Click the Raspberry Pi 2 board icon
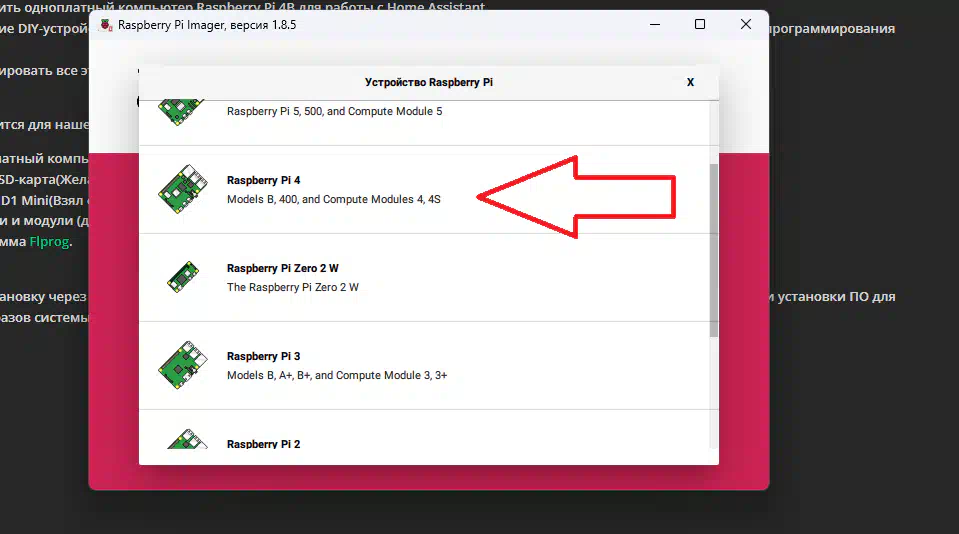Image resolution: width=959 pixels, height=534 pixels. (187, 439)
